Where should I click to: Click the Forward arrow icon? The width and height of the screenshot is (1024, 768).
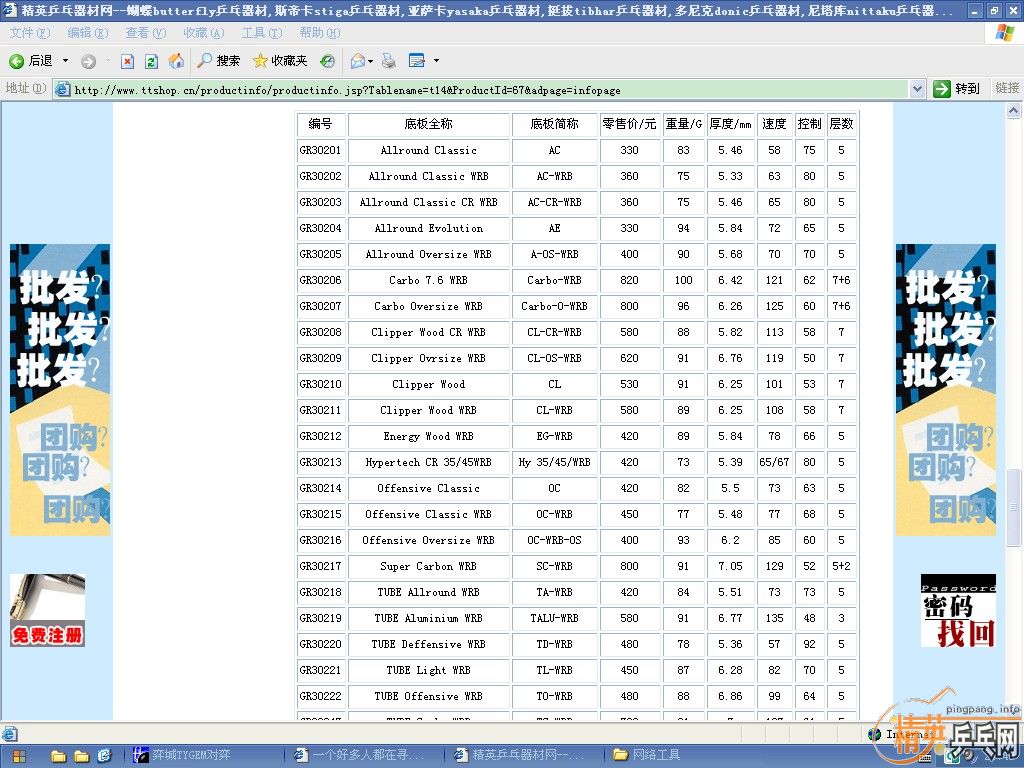click(88, 61)
